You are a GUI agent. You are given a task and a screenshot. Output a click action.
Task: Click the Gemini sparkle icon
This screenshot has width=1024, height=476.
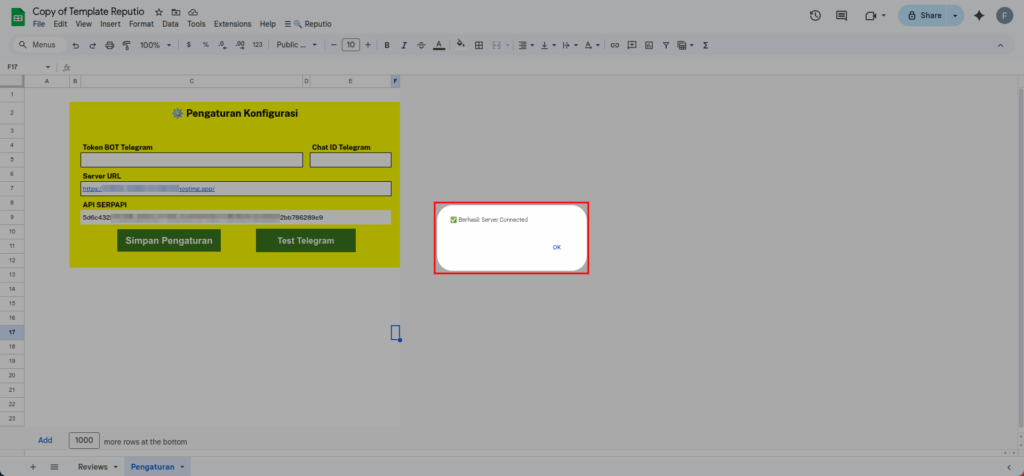tap(978, 16)
